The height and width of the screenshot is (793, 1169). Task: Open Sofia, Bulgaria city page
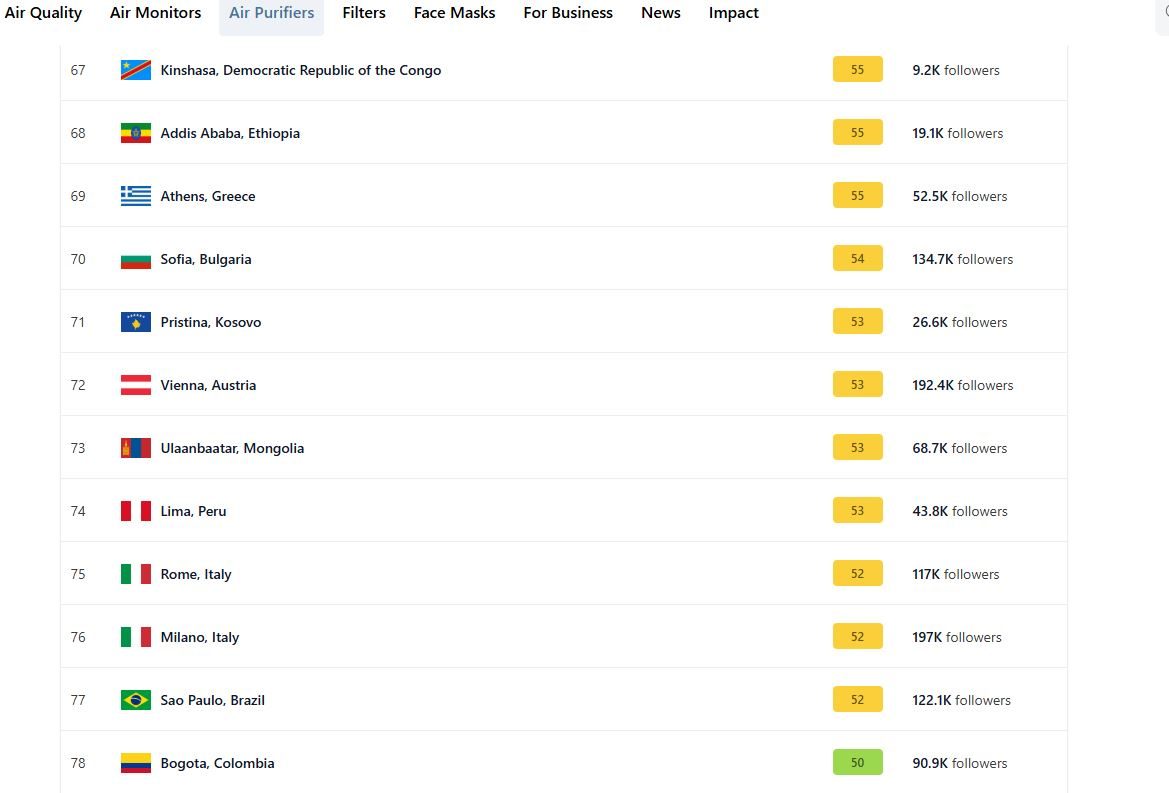[206, 259]
